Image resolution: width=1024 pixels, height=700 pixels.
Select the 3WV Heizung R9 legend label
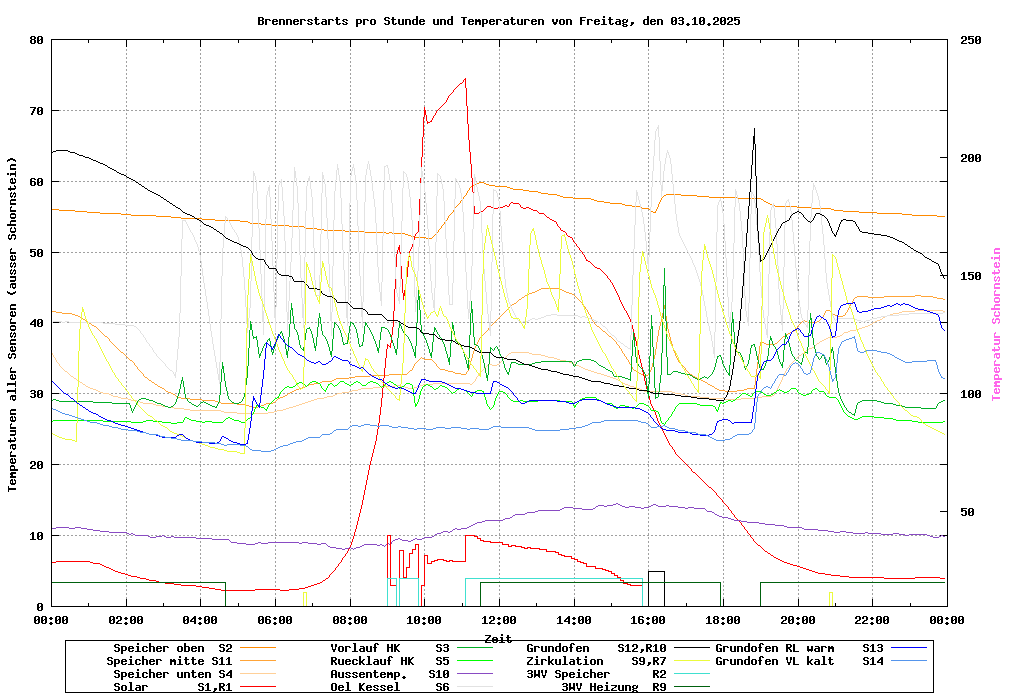[613, 688]
